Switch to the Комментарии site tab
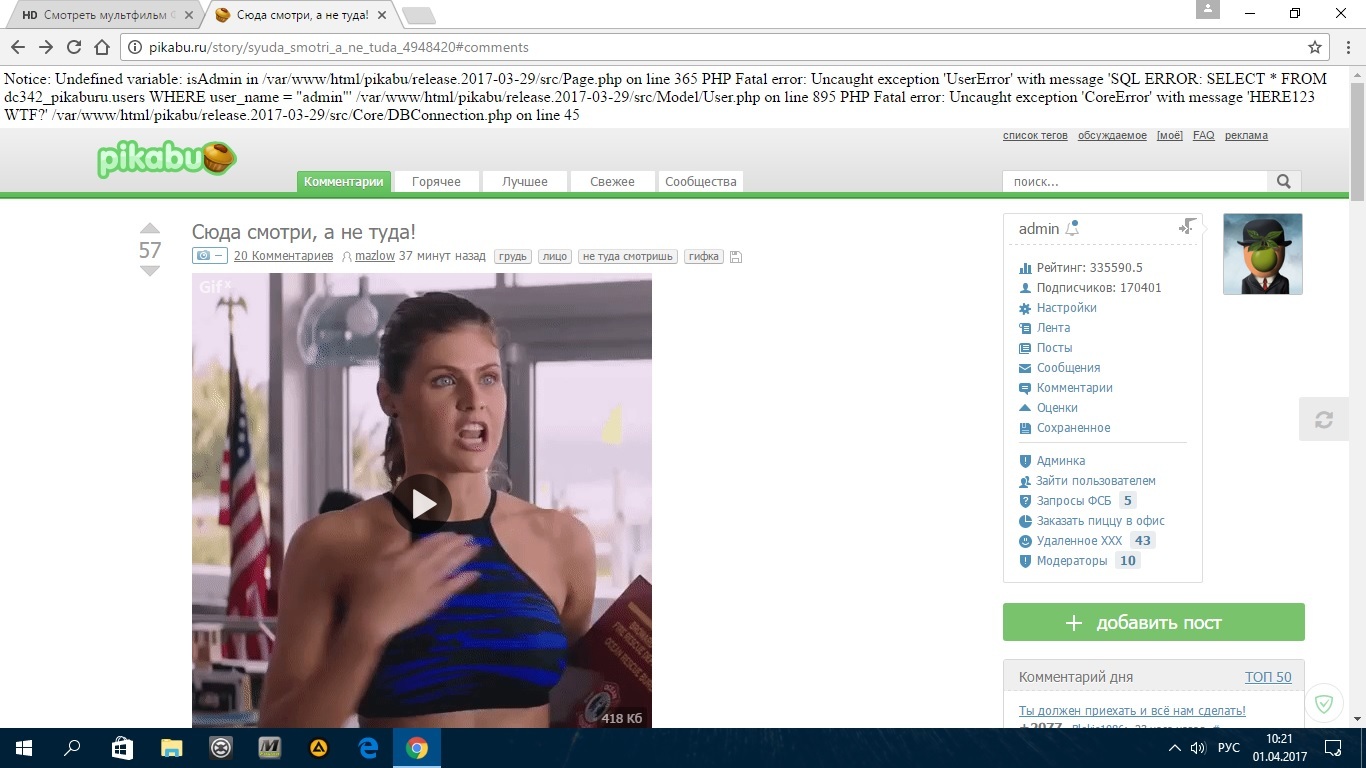The image size is (1366, 768). click(343, 181)
